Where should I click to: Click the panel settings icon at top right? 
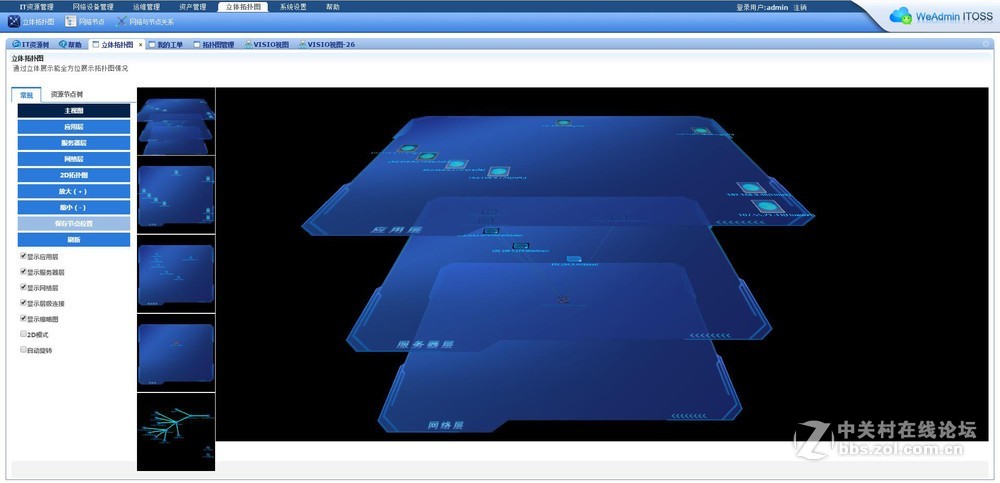point(986,45)
